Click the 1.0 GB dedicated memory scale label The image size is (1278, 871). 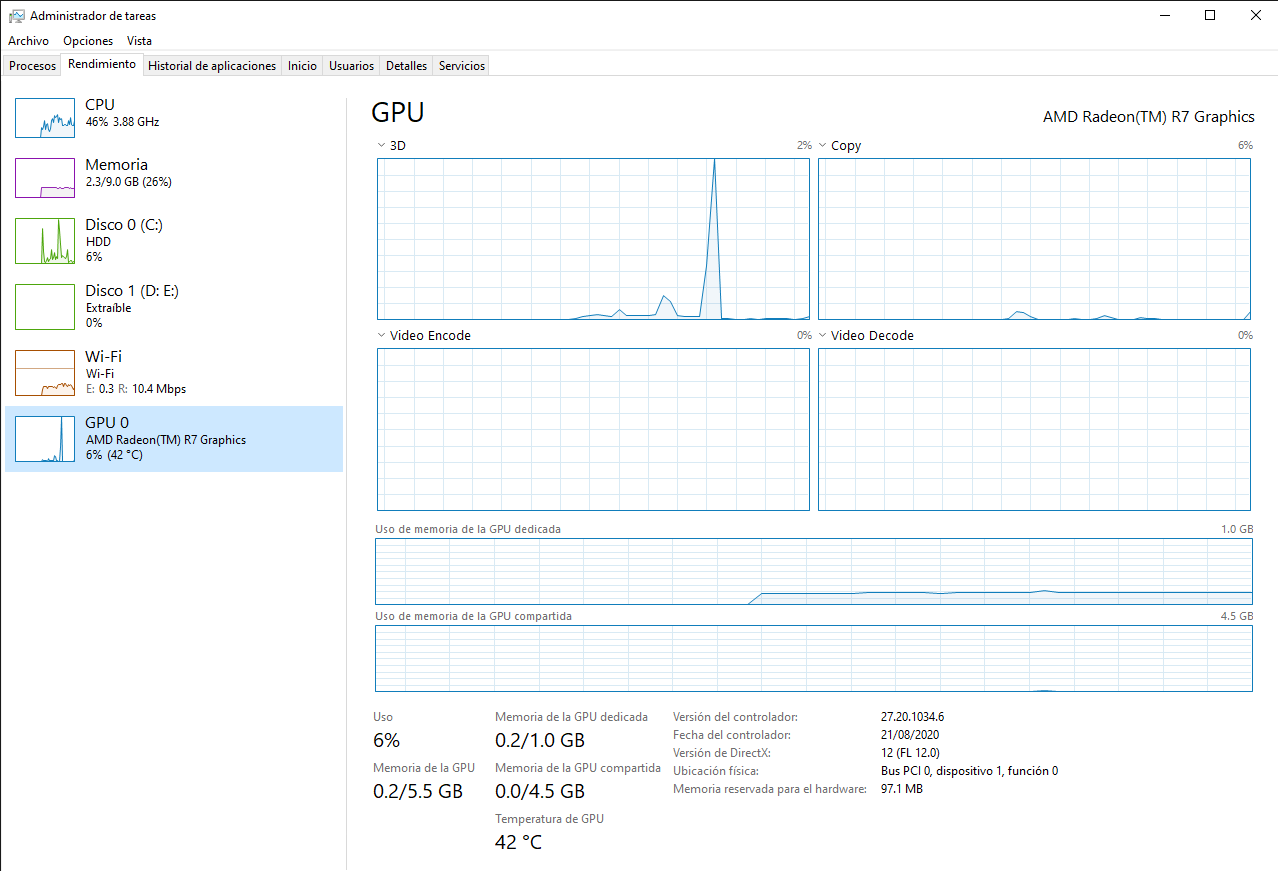(x=1237, y=529)
